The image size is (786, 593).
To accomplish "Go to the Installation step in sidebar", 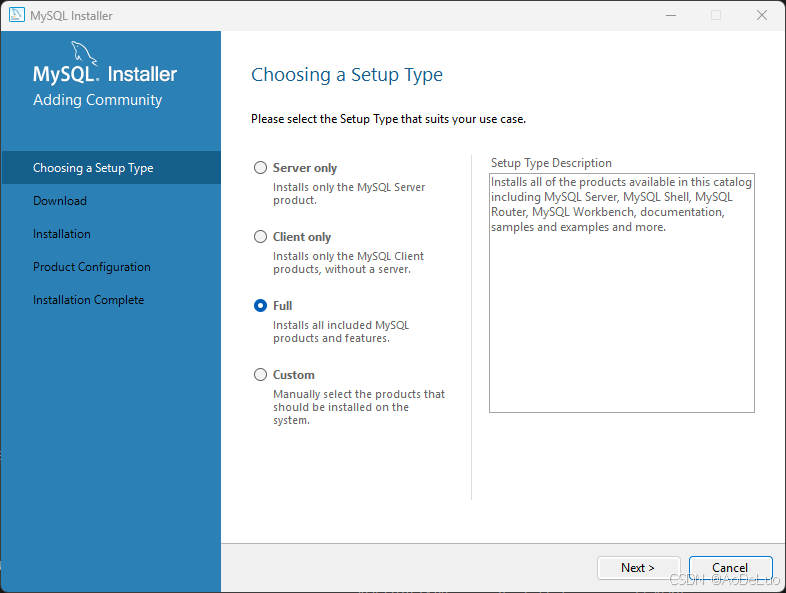I will pyautogui.click(x=62, y=234).
